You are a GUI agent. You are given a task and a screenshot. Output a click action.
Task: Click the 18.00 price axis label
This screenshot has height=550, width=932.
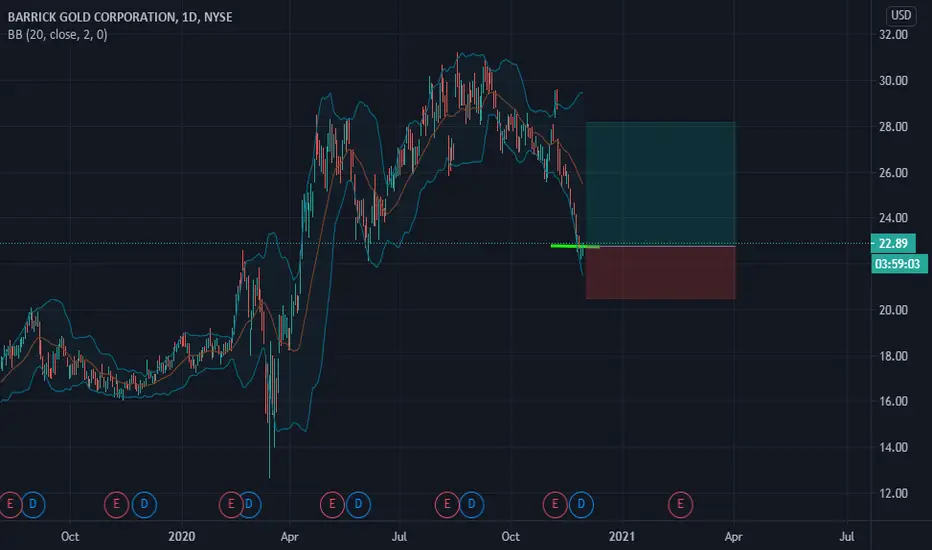pyautogui.click(x=893, y=356)
